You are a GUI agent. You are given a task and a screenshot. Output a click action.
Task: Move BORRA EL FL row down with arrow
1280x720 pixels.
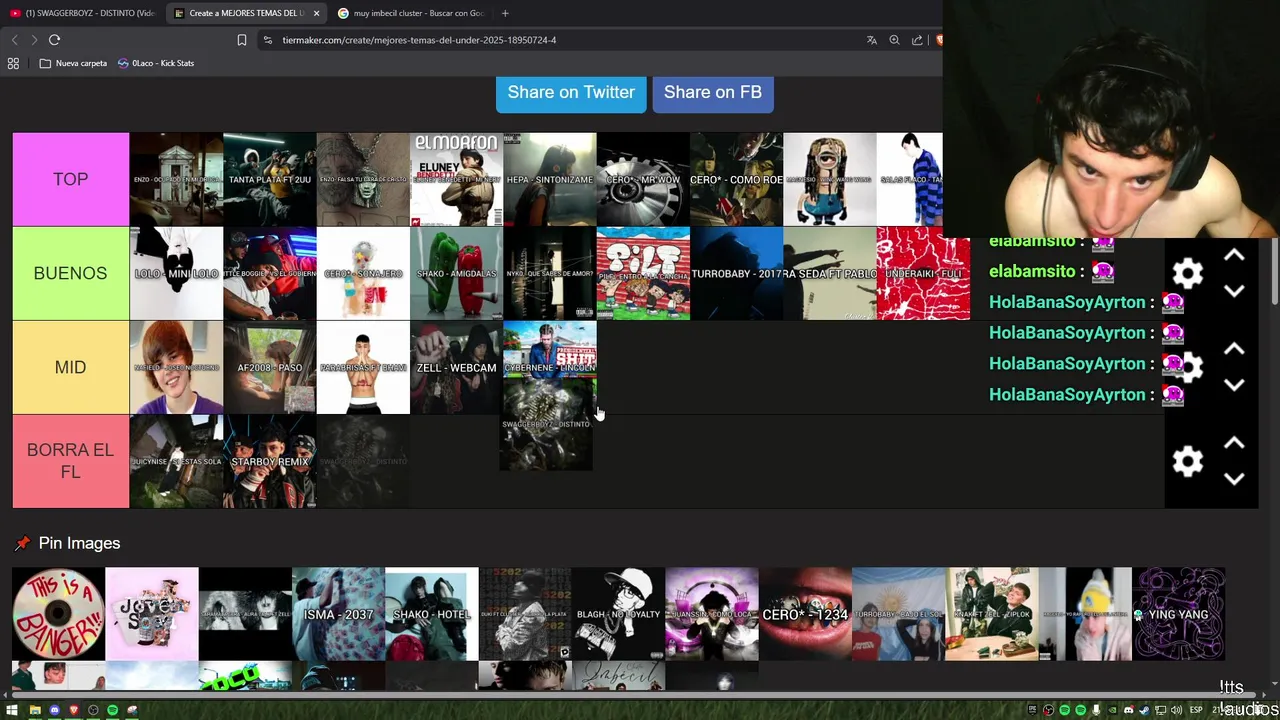[x=1234, y=479]
